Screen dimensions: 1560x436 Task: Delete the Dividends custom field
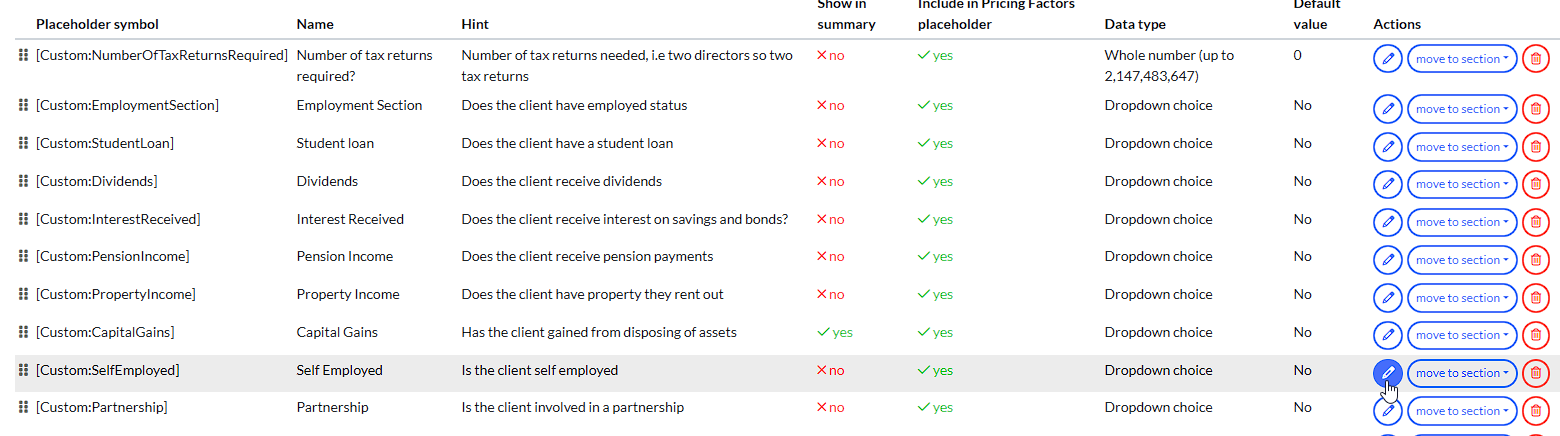point(1535,184)
